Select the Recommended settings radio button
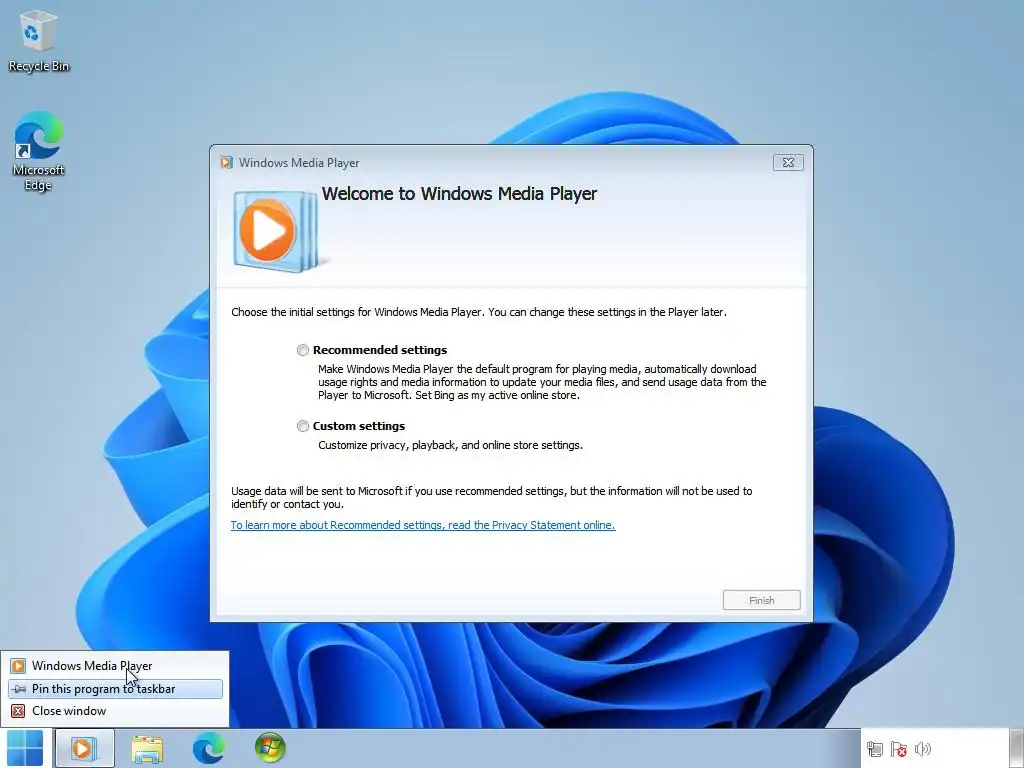Image resolution: width=1024 pixels, height=768 pixels. (x=302, y=350)
